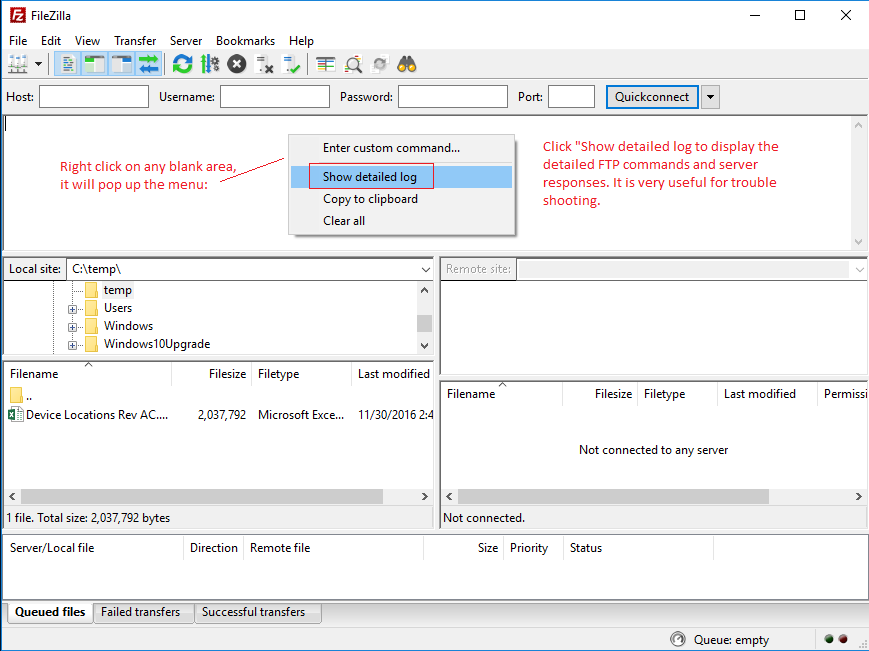Expand the Windows folder tree node
This screenshot has height=651, width=869.
73,326
